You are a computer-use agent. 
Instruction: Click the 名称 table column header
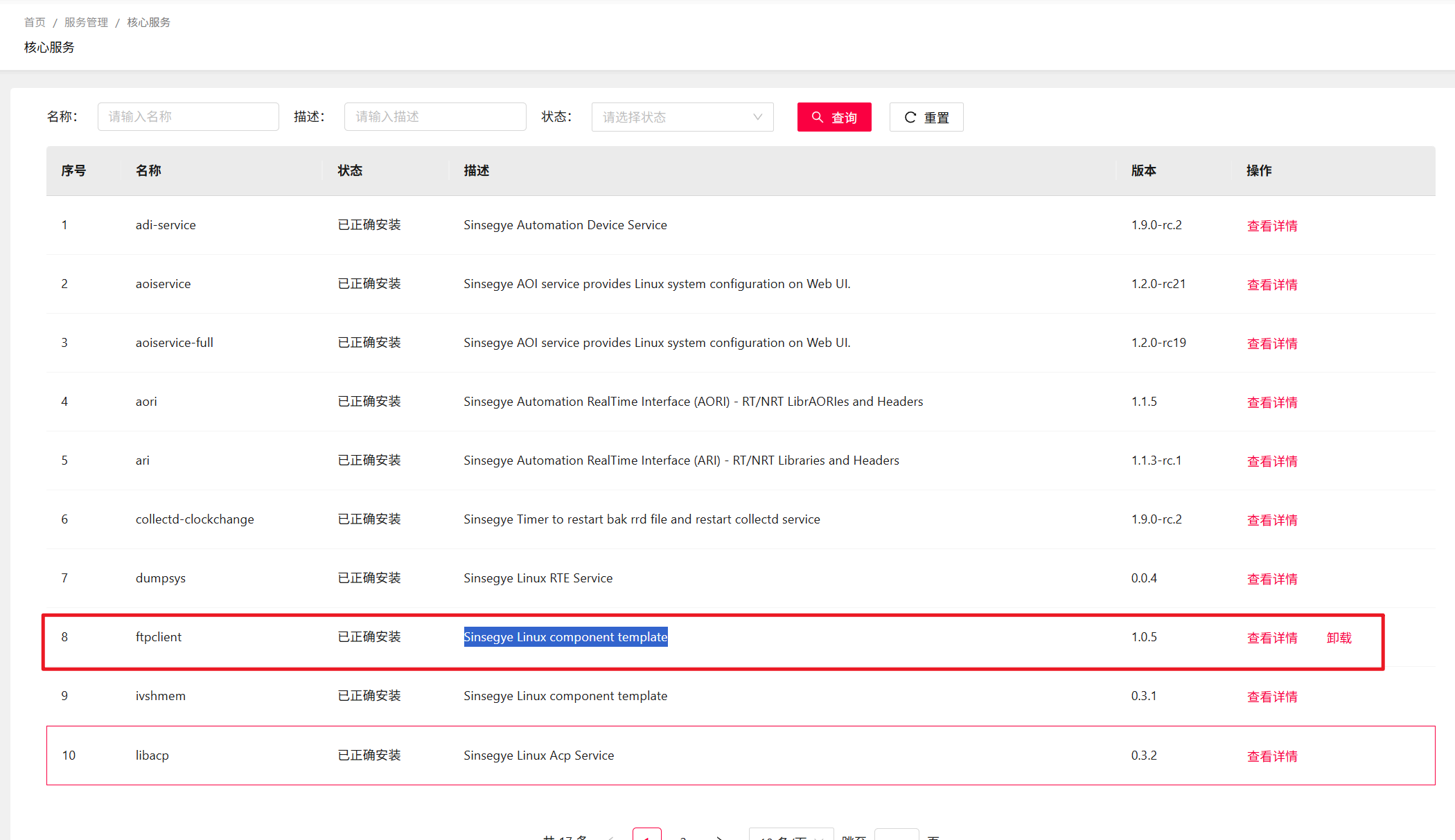click(148, 170)
